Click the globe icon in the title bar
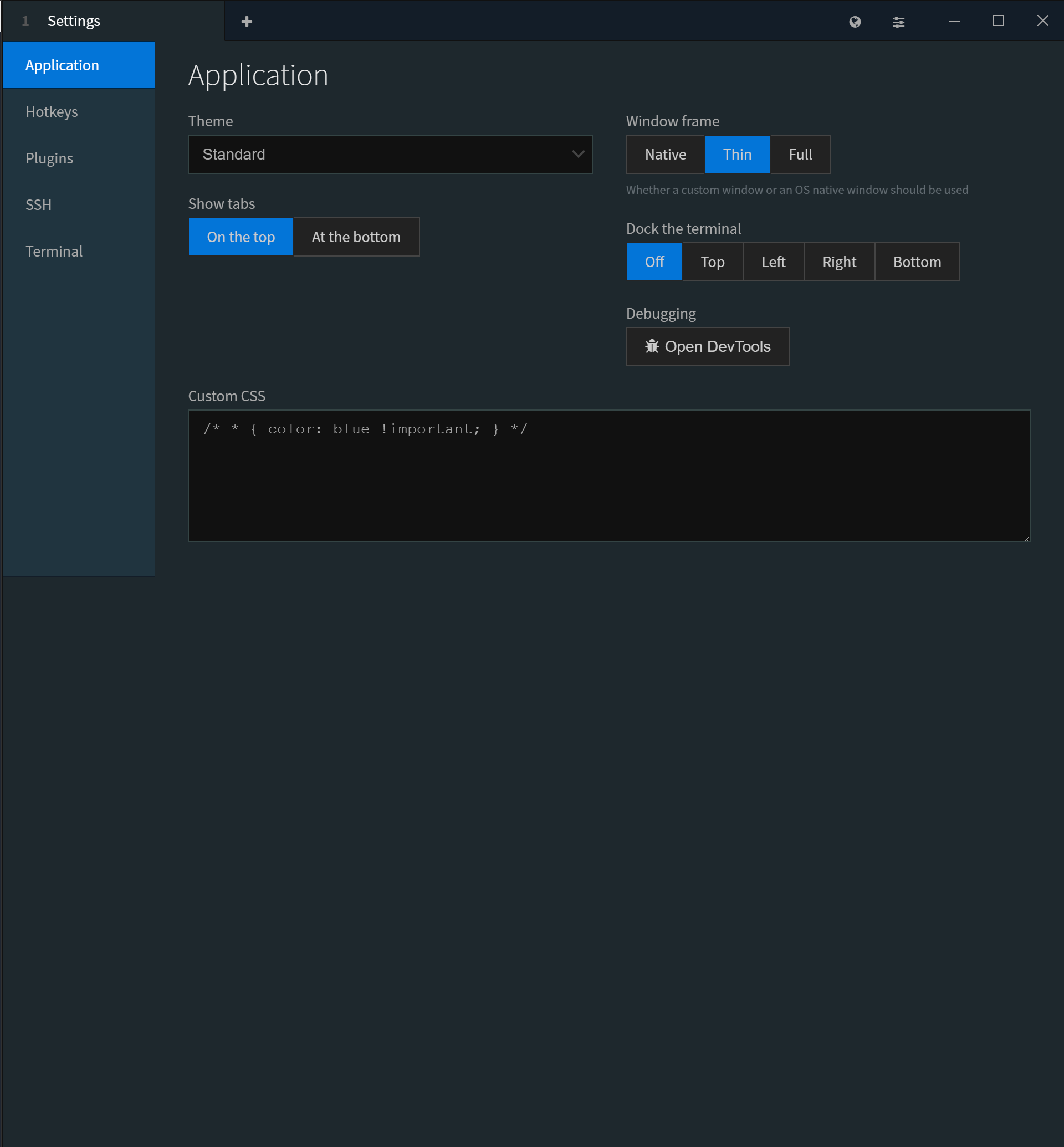1064x1147 pixels. click(x=855, y=21)
